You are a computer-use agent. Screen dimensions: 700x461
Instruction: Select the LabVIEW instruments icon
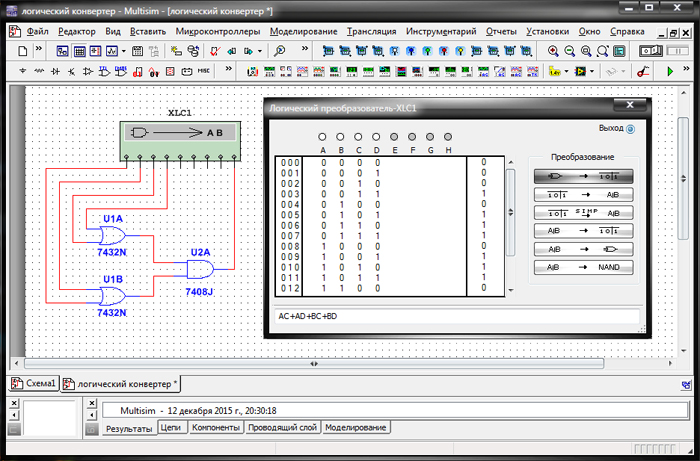click(581, 71)
